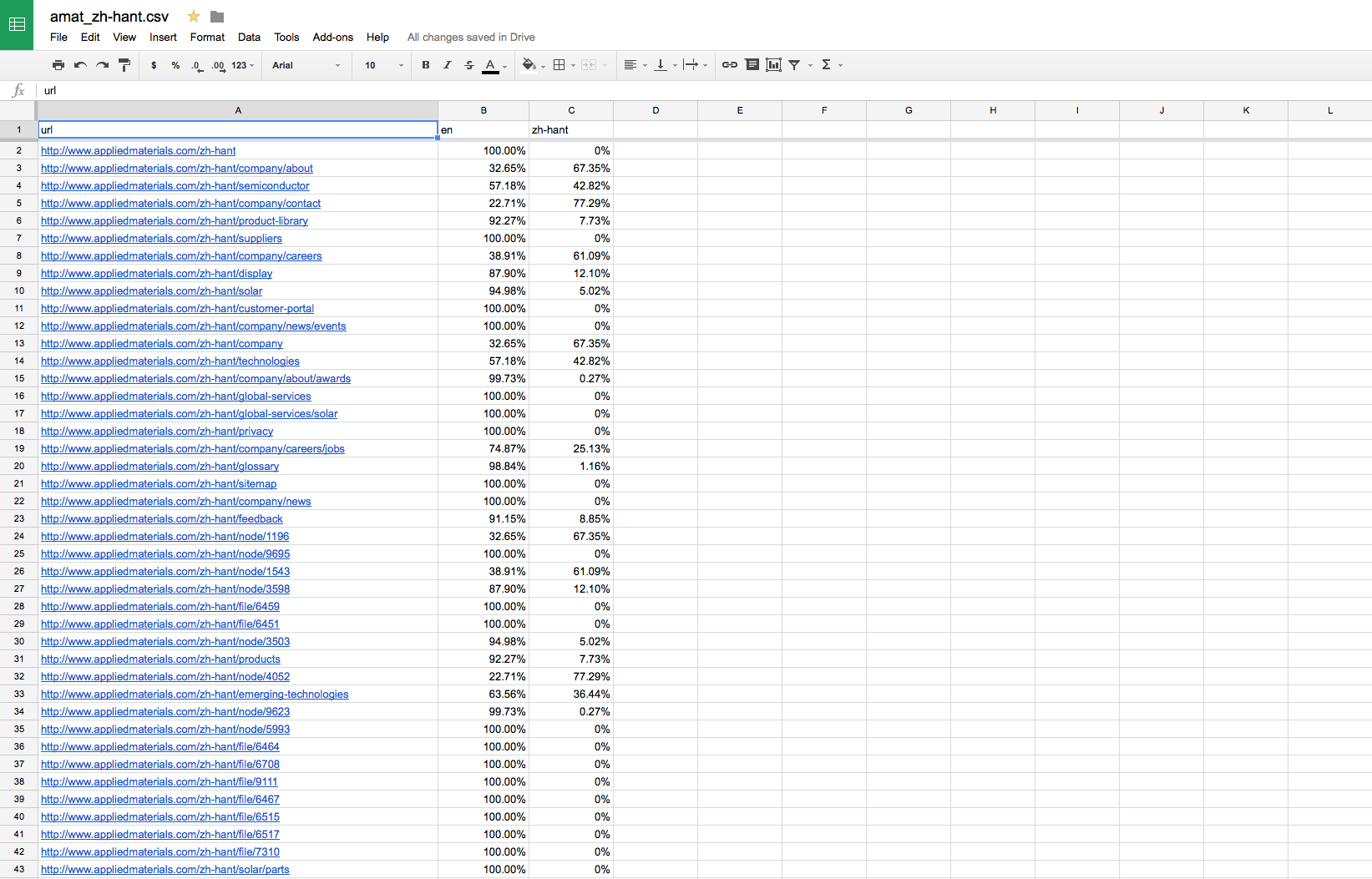
Task: Click the Insert chart icon
Action: [x=774, y=65]
